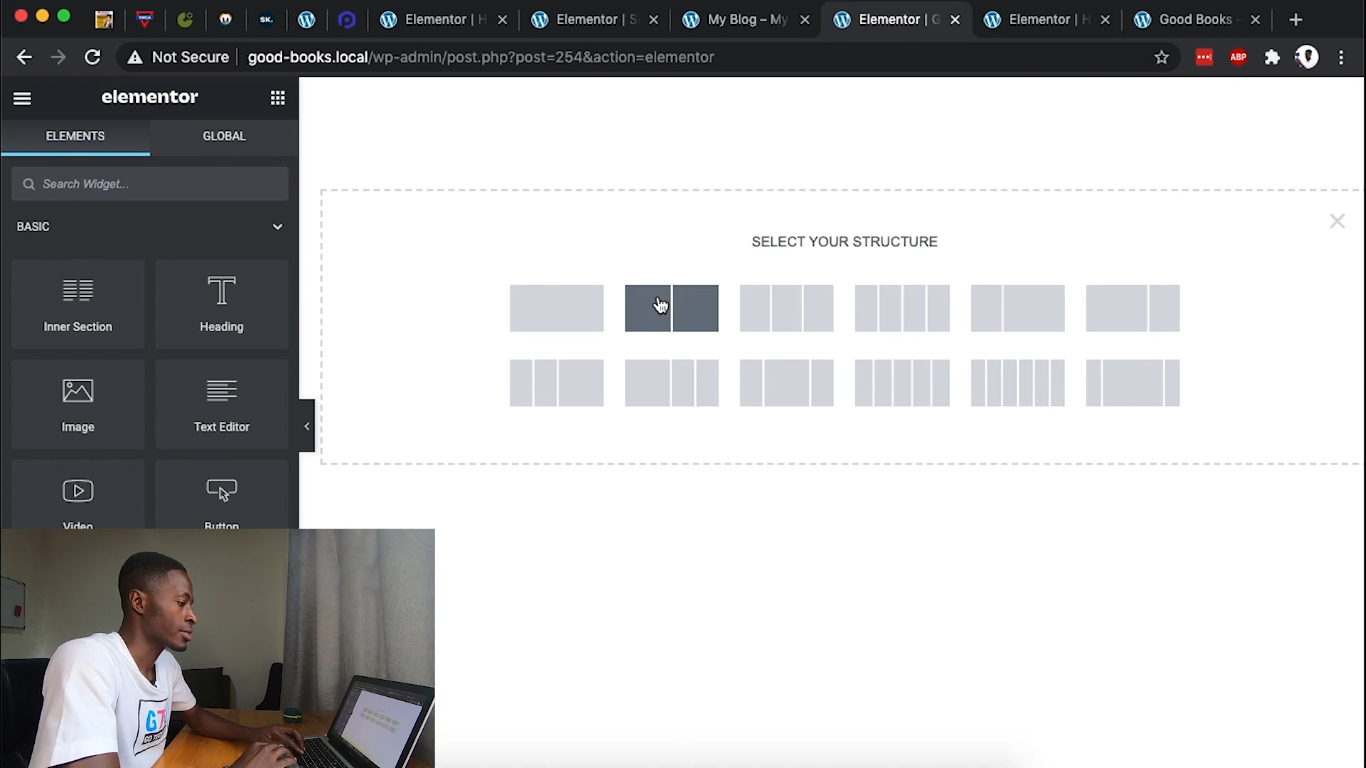Screen dimensions: 1366x768
Task: Pick the wide, narrow, narrow three-column structure
Action: tap(672, 383)
